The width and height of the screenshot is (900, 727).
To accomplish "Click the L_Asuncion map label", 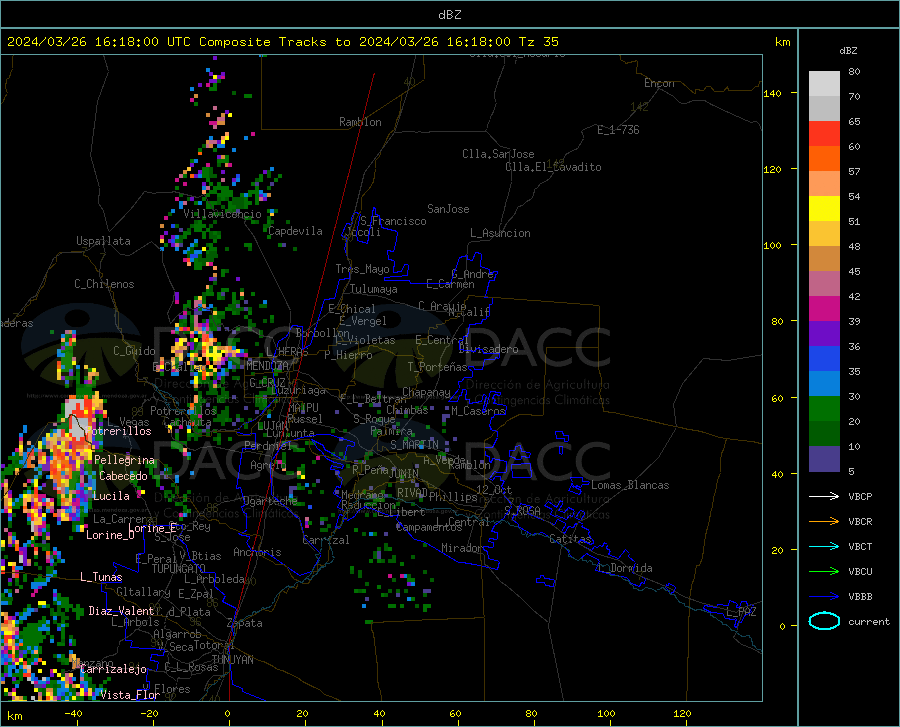I will (x=500, y=233).
